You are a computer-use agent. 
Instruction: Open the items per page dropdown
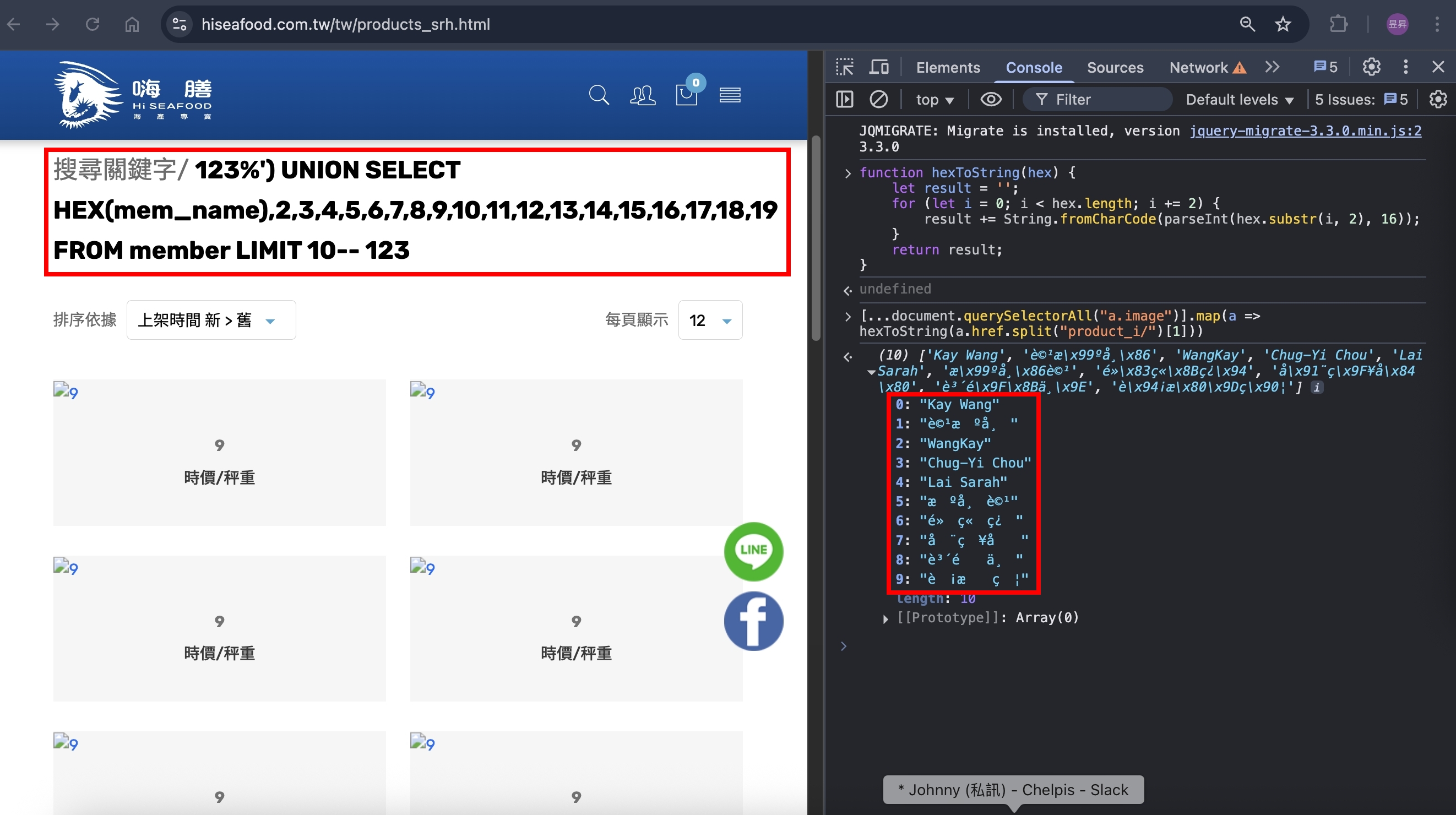coord(710,320)
